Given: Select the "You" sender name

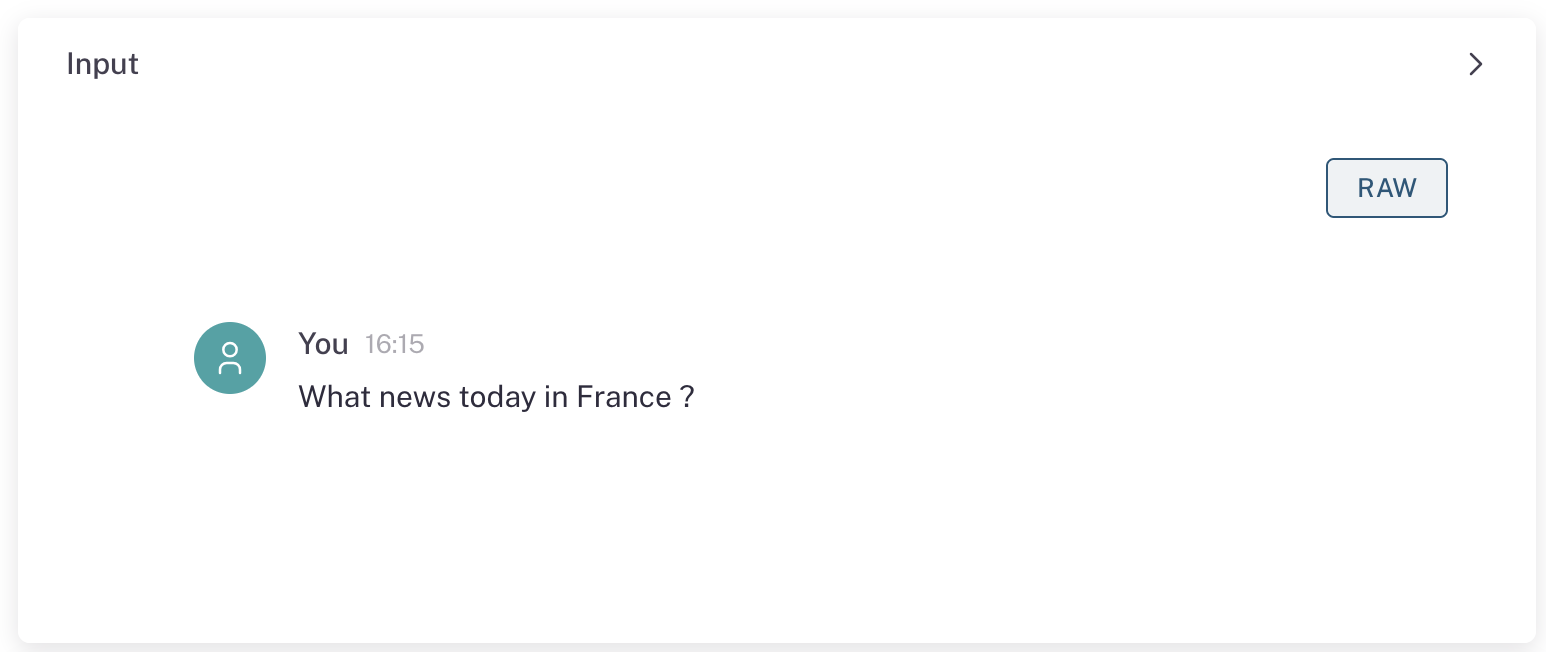Looking at the screenshot, I should (x=323, y=344).
